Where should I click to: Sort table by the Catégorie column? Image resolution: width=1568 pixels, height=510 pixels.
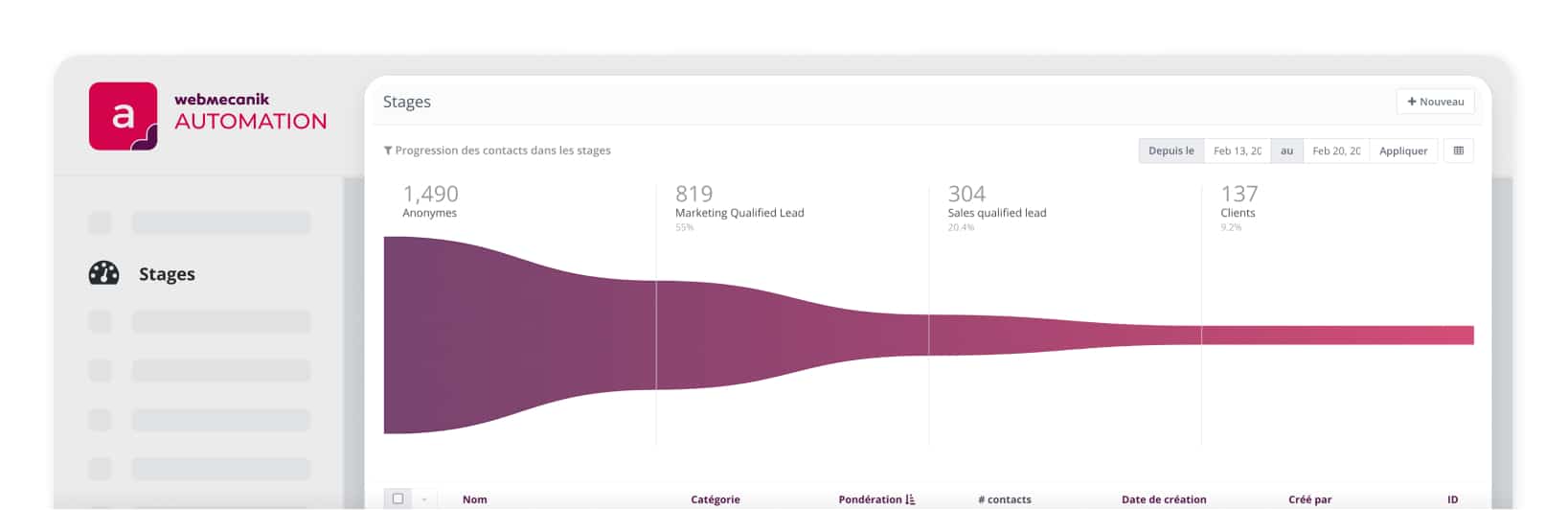coord(715,499)
